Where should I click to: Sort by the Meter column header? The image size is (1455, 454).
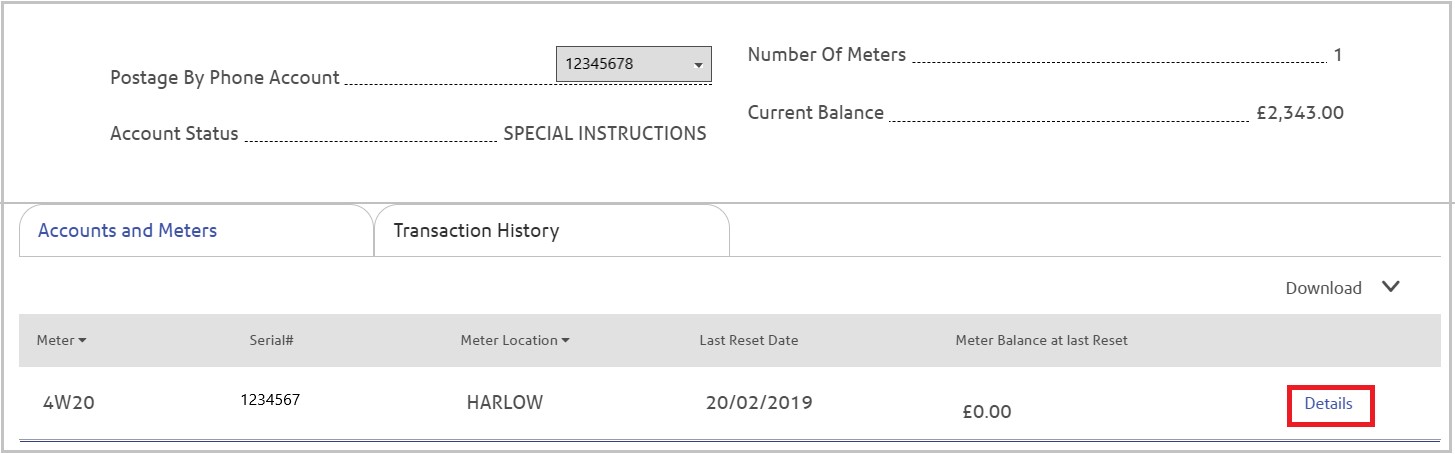[x=56, y=340]
